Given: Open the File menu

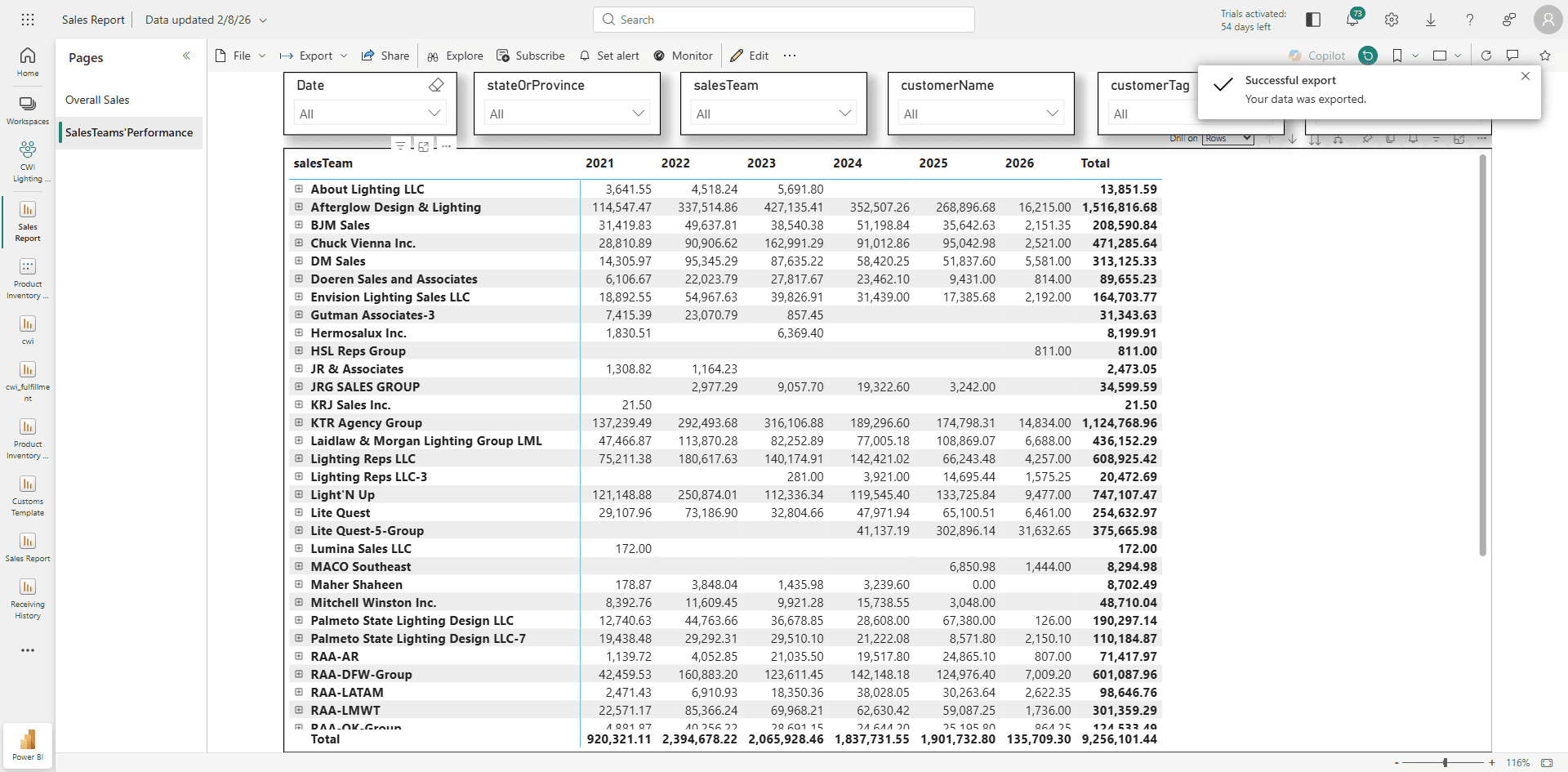Looking at the screenshot, I should coord(241,56).
